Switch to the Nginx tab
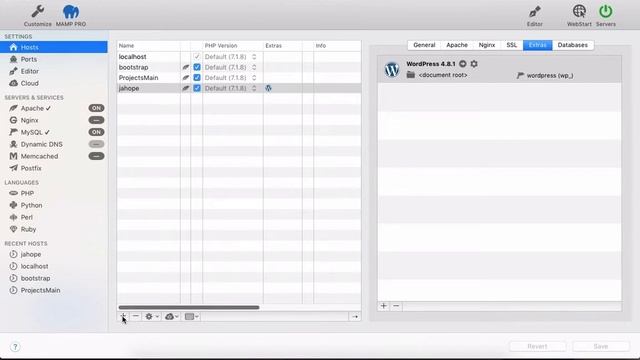The image size is (640, 360). click(487, 45)
